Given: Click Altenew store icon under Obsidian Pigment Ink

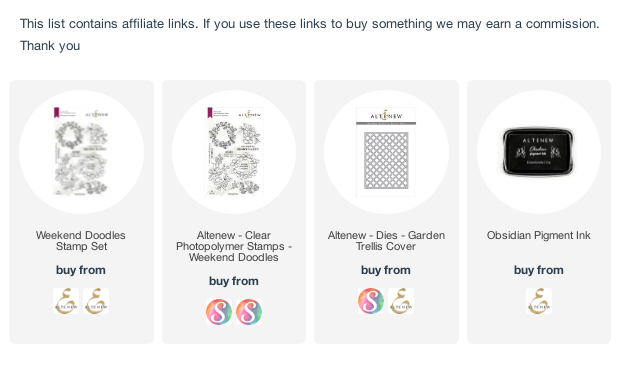Looking at the screenshot, I should click(x=539, y=301).
